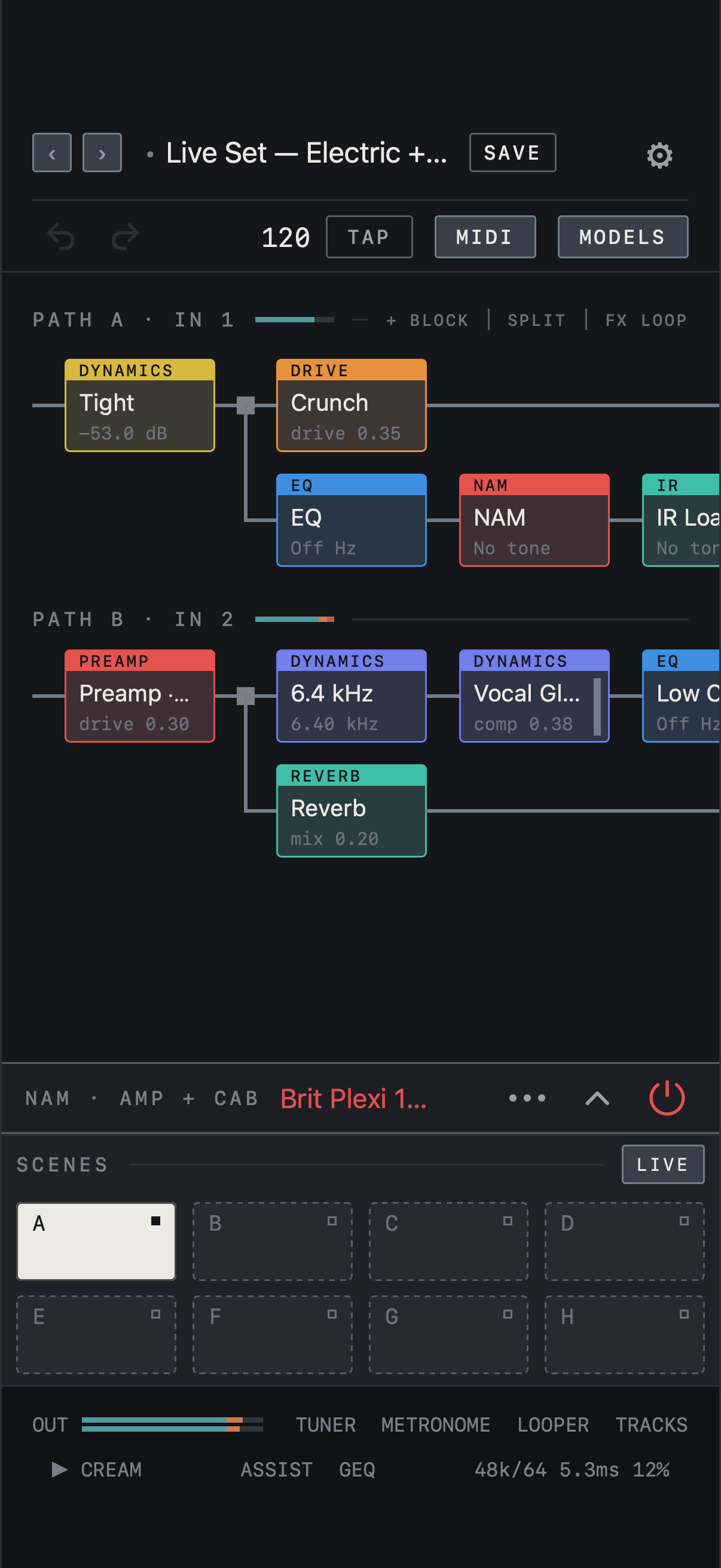This screenshot has width=721, height=1568.
Task: Open the TRACKS tab
Action: coord(652,1425)
